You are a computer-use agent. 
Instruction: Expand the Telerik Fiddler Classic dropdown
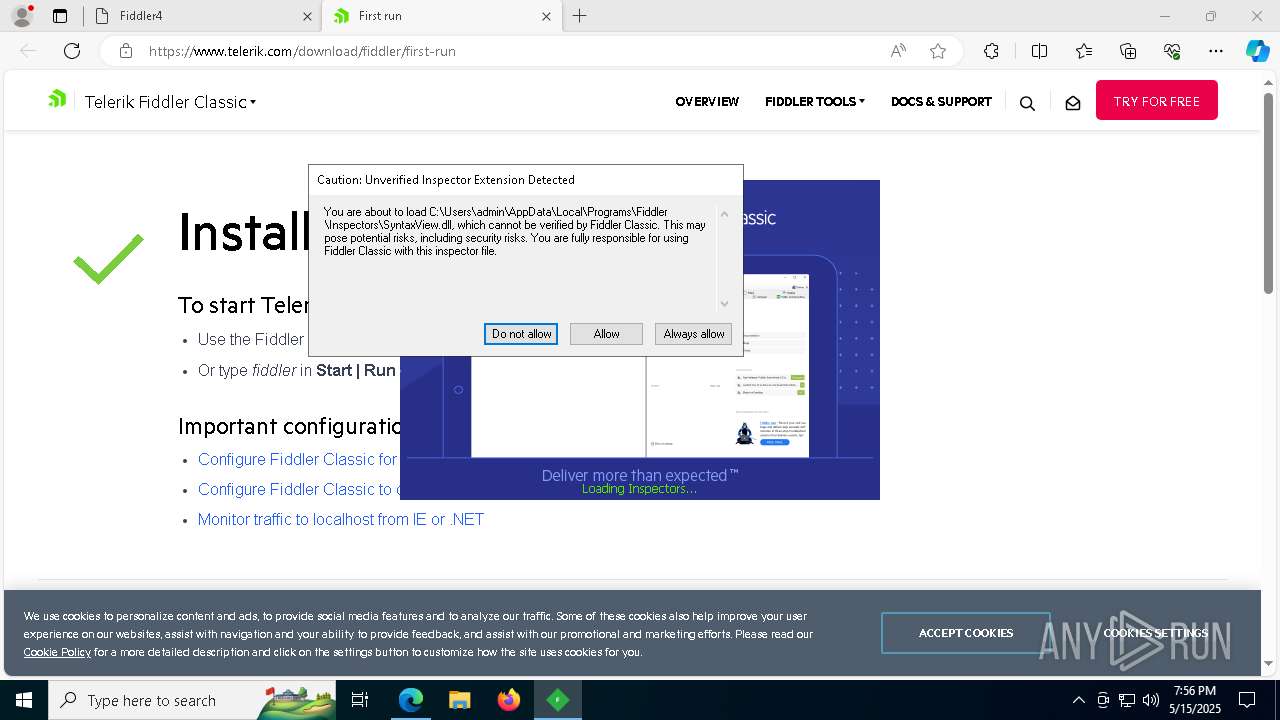(x=170, y=102)
